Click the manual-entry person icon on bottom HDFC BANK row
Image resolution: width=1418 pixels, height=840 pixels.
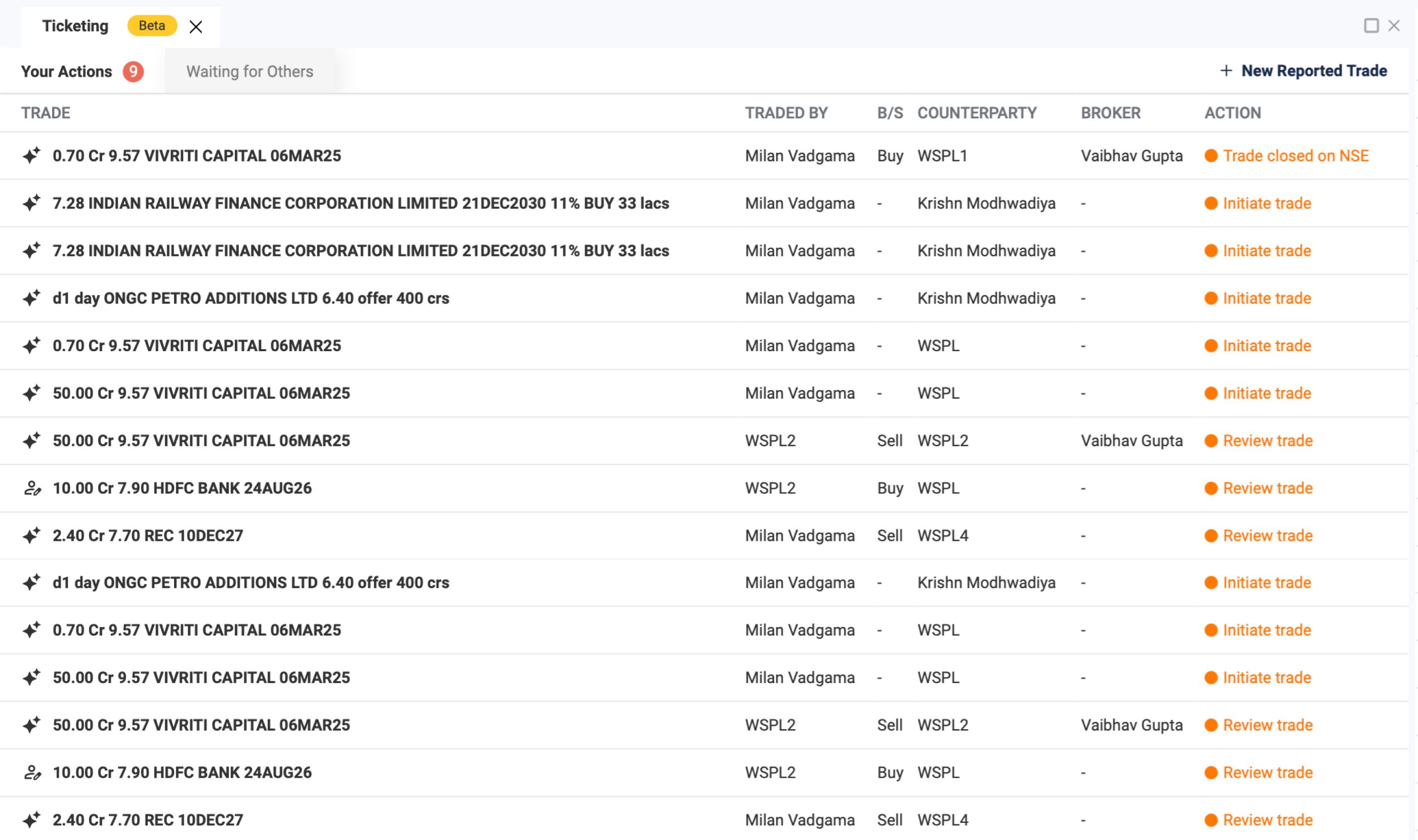(32, 772)
